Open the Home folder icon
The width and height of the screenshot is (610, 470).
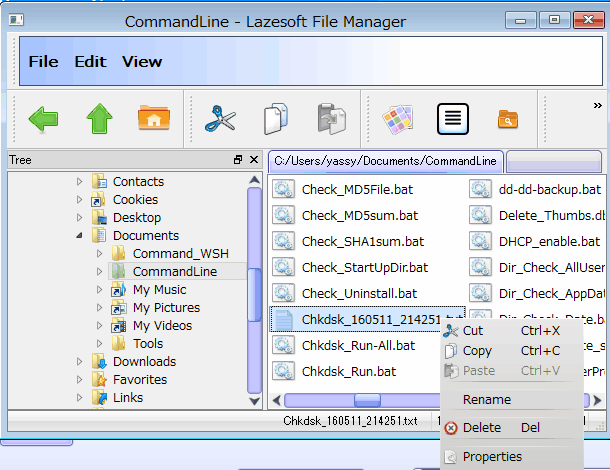tap(154, 118)
